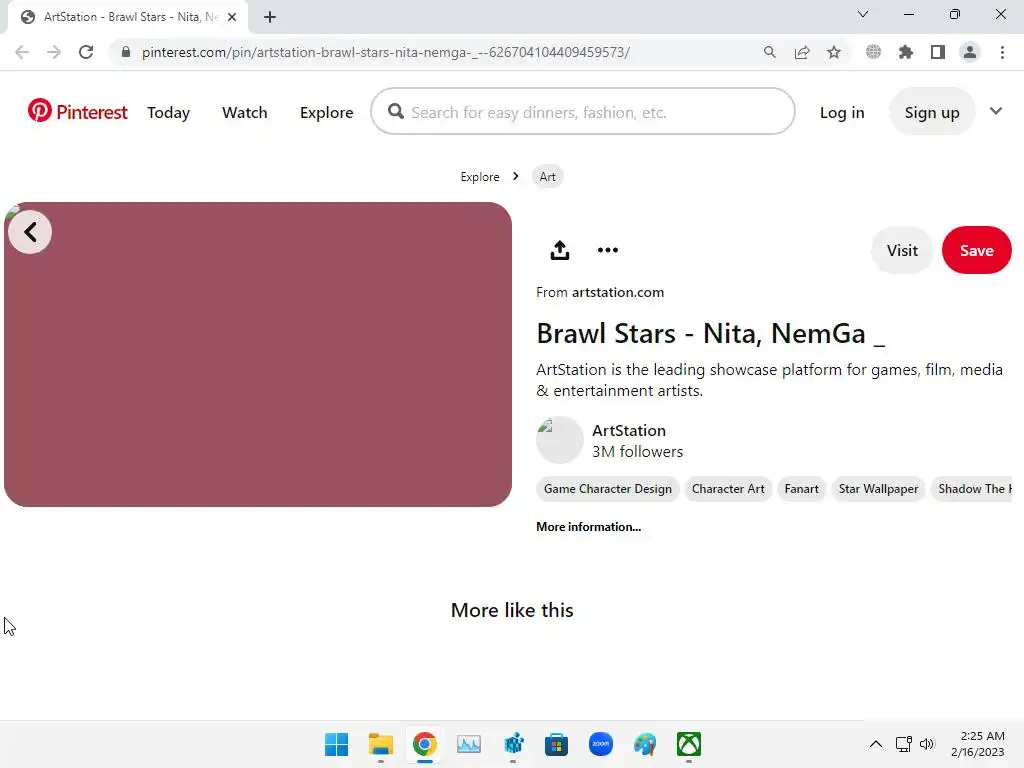The height and width of the screenshot is (768, 1024).
Task: Expand the chevron menu beside Sign up
Action: 996,111
